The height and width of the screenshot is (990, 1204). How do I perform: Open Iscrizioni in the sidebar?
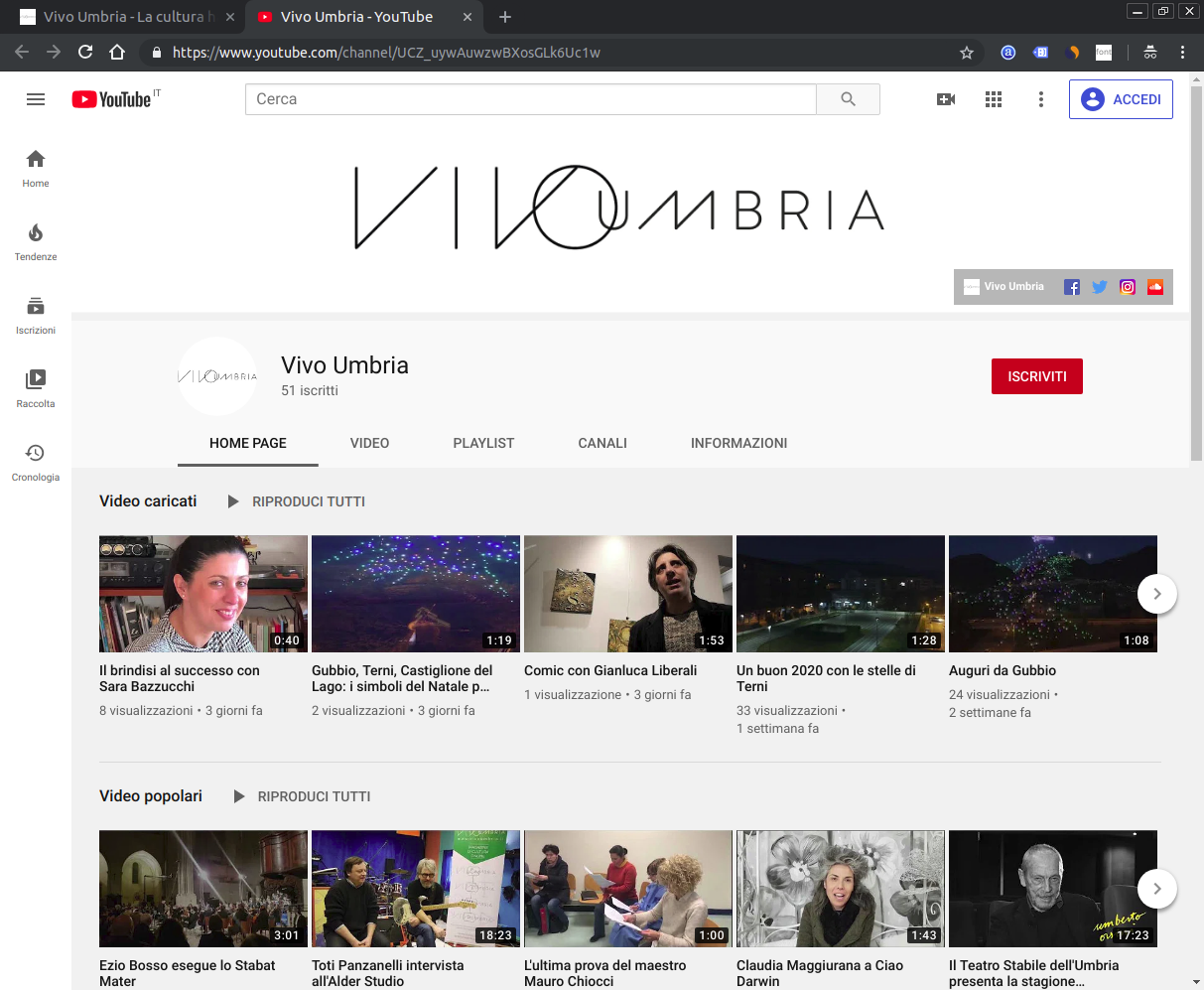coord(36,315)
